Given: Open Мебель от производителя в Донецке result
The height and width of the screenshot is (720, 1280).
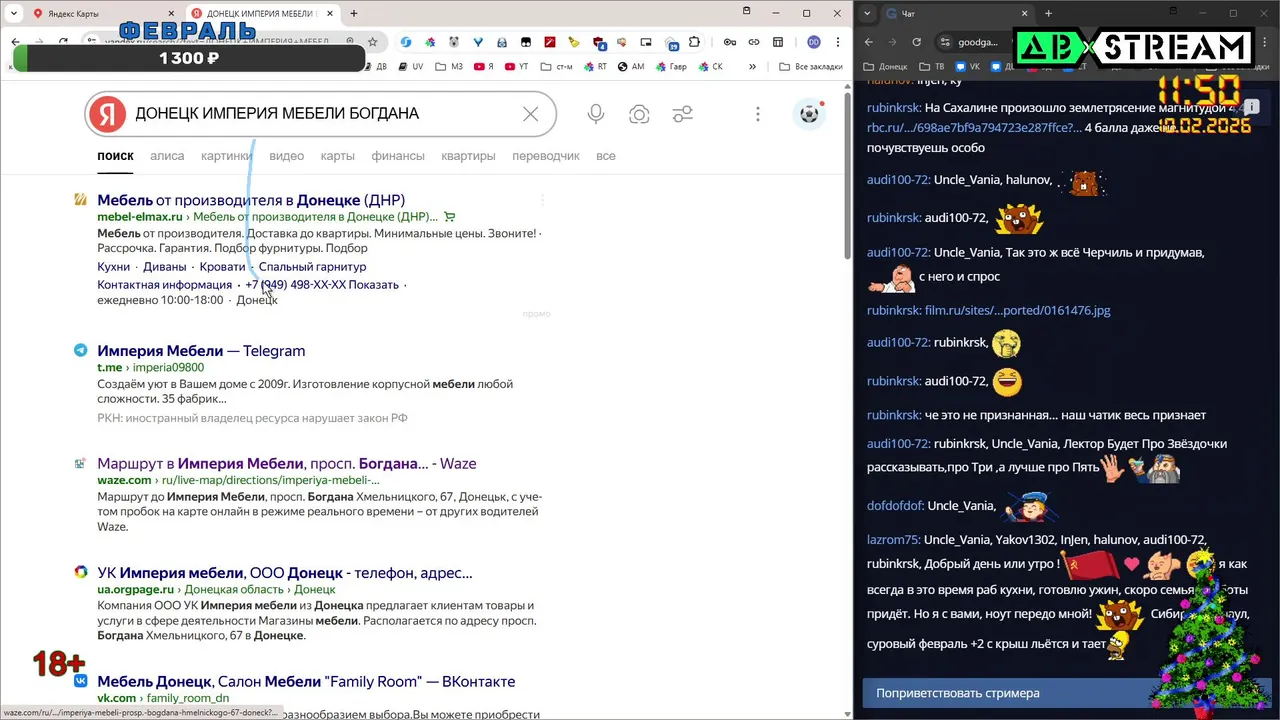Looking at the screenshot, I should click(251, 200).
